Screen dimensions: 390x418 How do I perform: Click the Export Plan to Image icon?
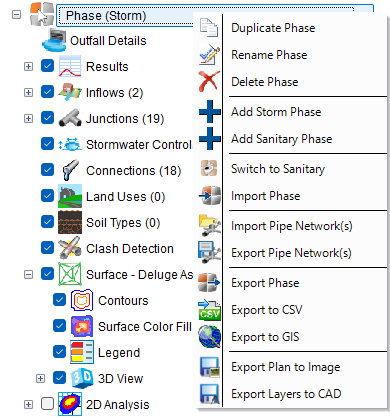[210, 367]
